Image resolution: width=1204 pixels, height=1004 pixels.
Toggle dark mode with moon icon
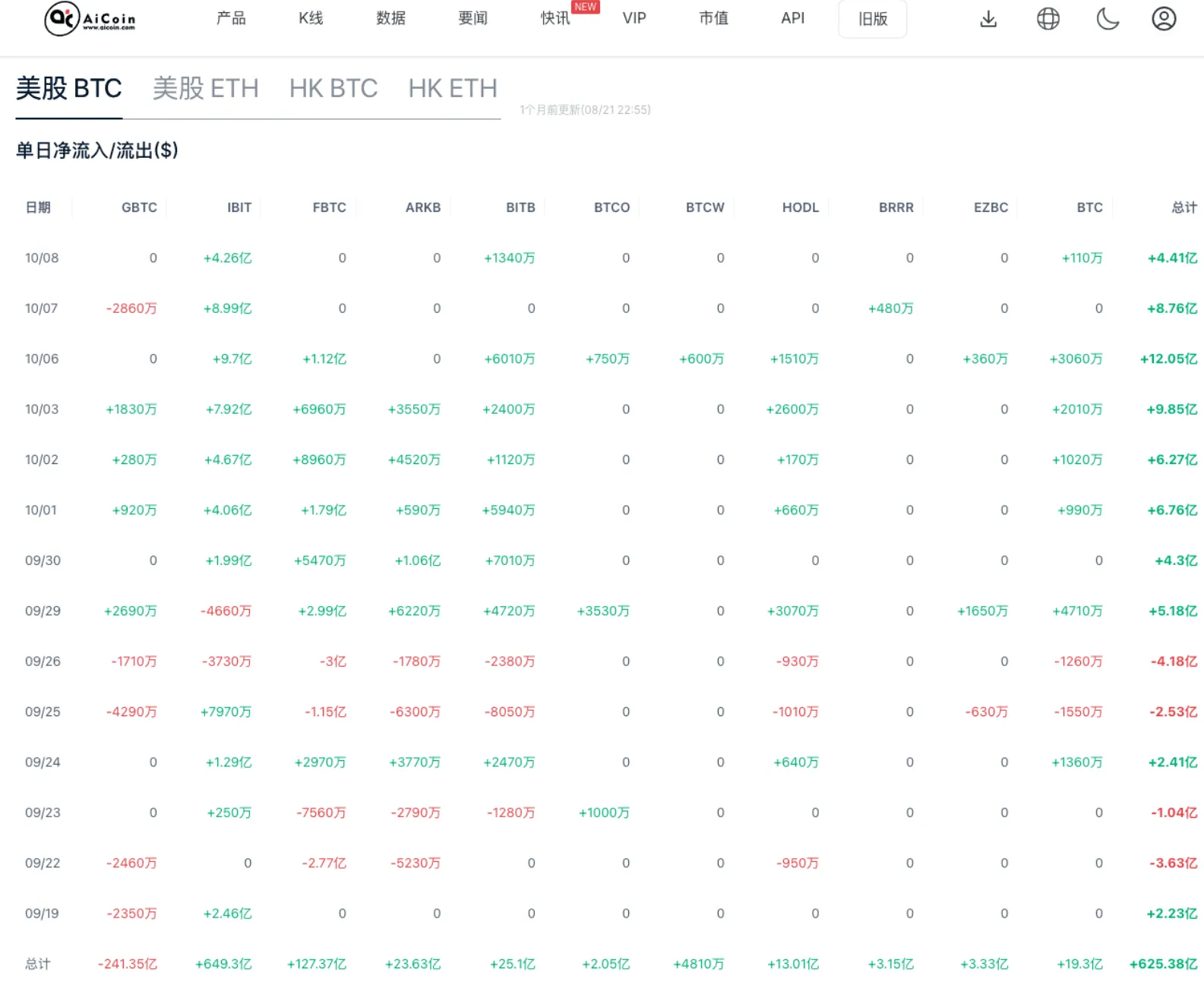point(1107,18)
